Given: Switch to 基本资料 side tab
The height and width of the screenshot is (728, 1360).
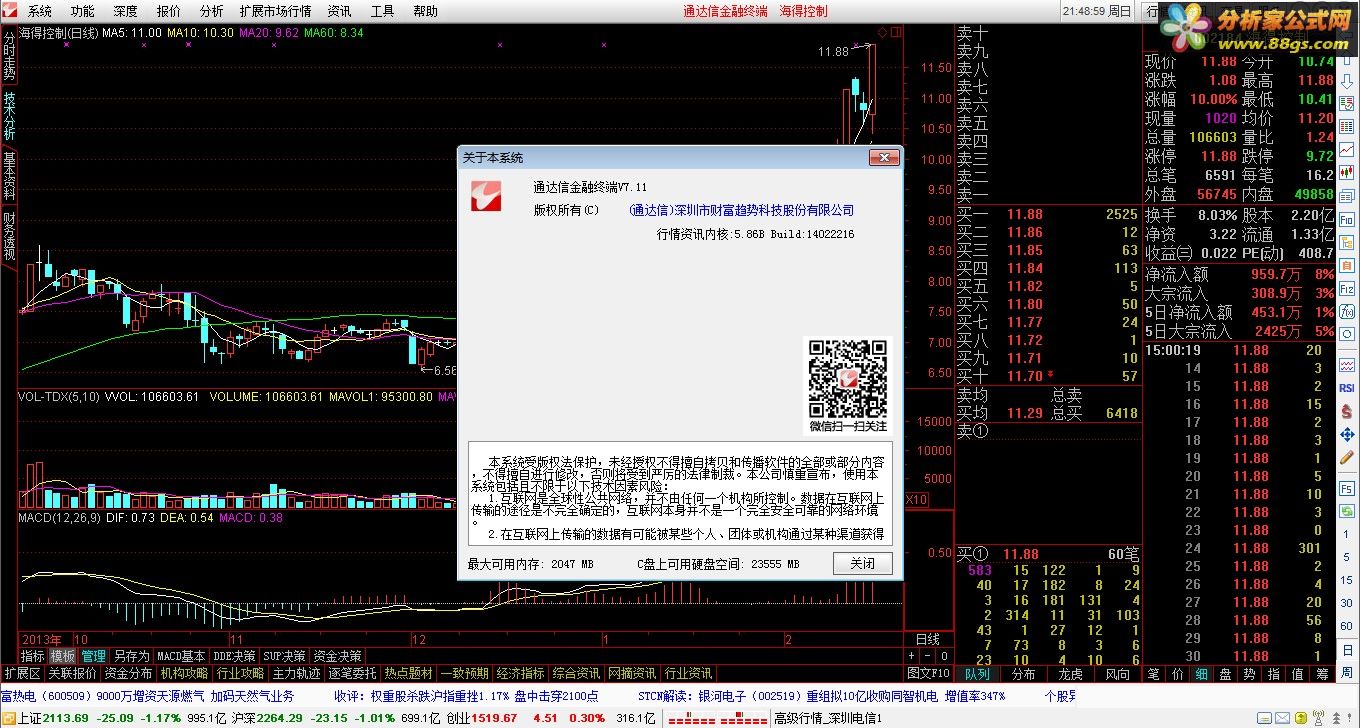Looking at the screenshot, I should pyautogui.click(x=9, y=175).
